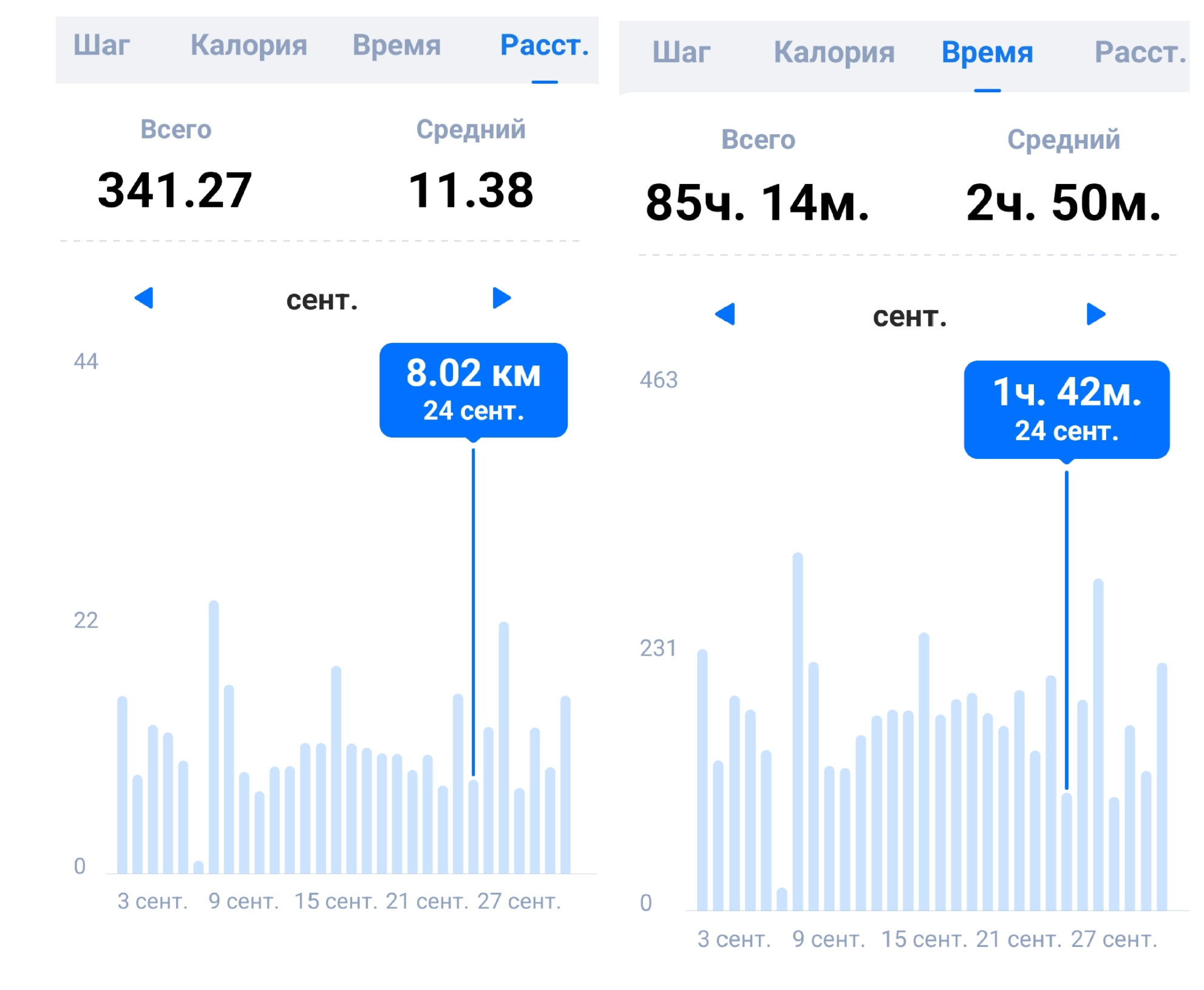1204x990 pixels.
Task: Select Время tab in left panel
Action: tap(396, 46)
